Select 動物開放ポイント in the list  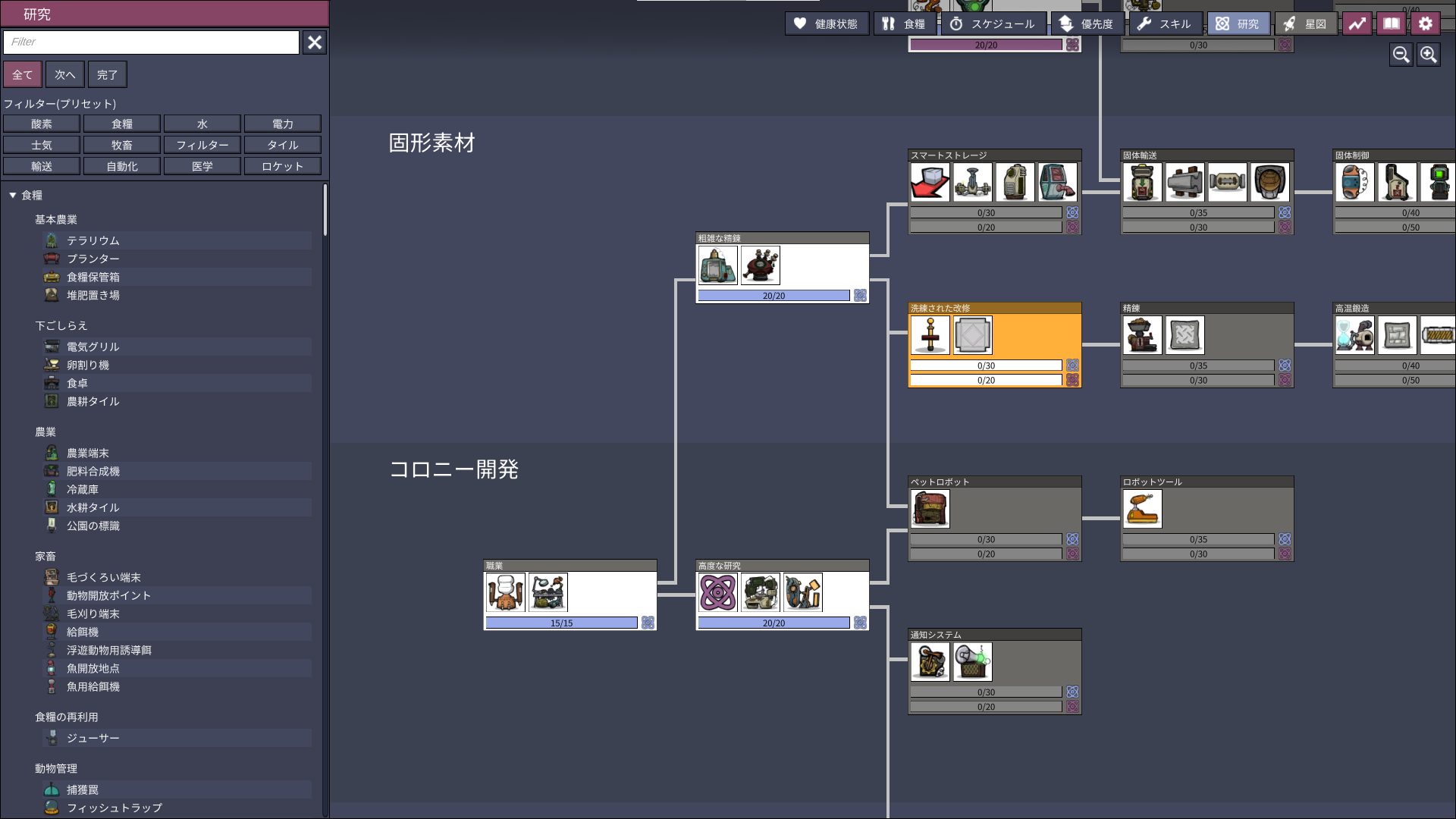(177, 595)
